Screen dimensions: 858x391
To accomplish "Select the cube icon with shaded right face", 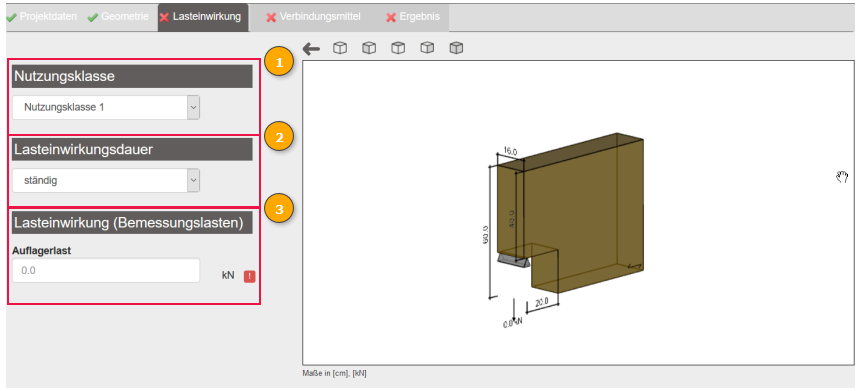I will pyautogui.click(x=427, y=48).
